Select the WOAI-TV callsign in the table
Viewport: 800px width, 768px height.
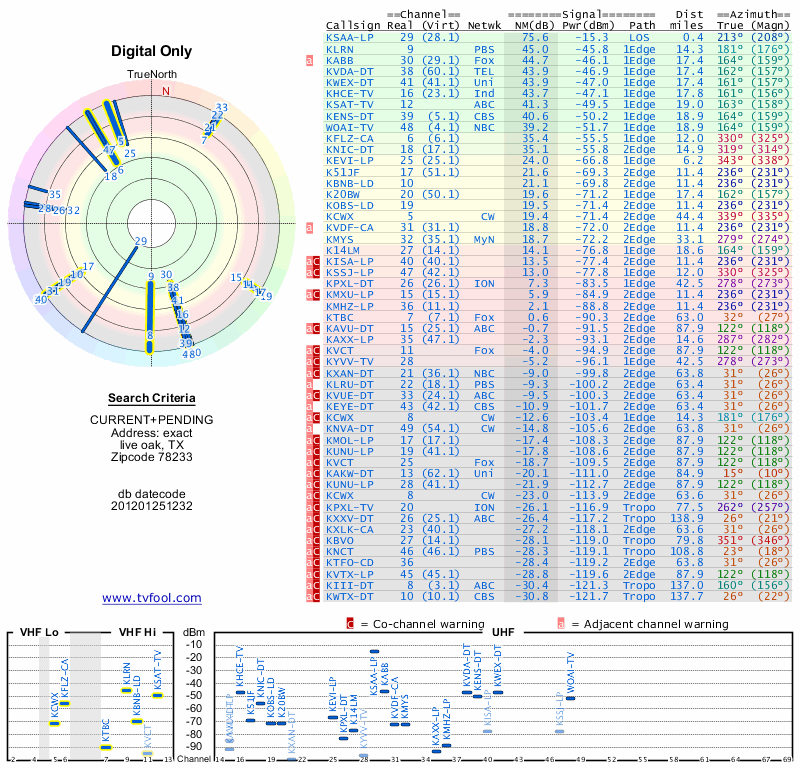[x=350, y=128]
